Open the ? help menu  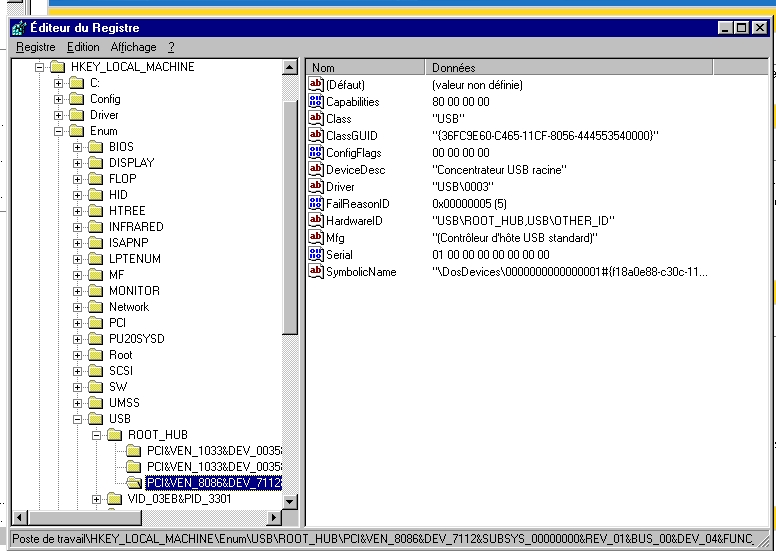tap(171, 47)
